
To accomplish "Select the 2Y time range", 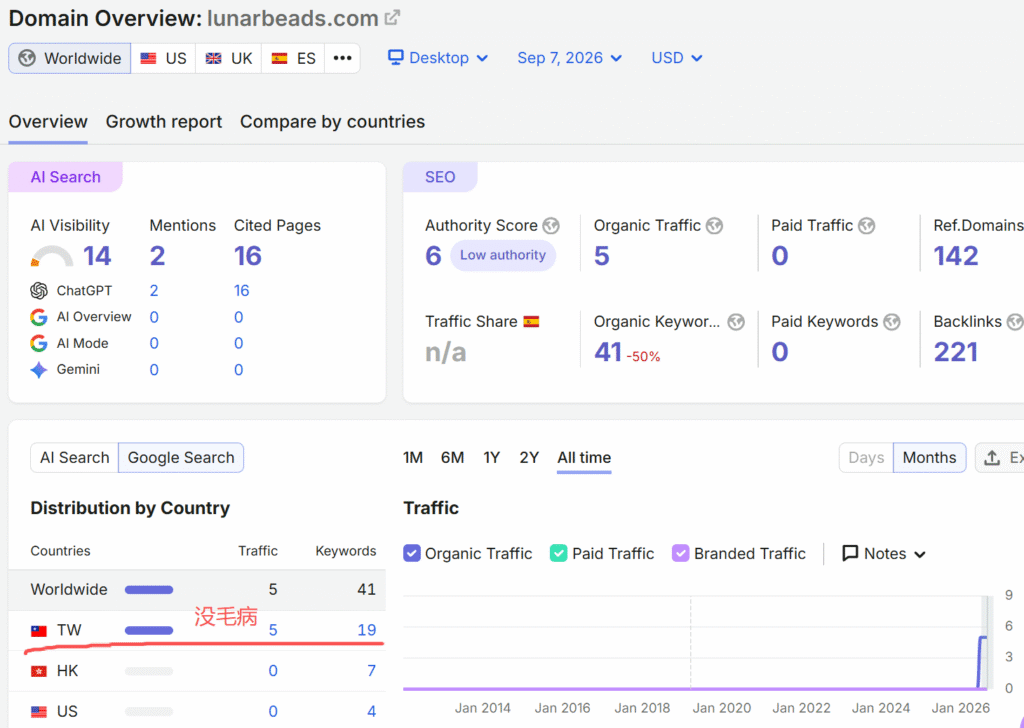I will [x=529, y=458].
